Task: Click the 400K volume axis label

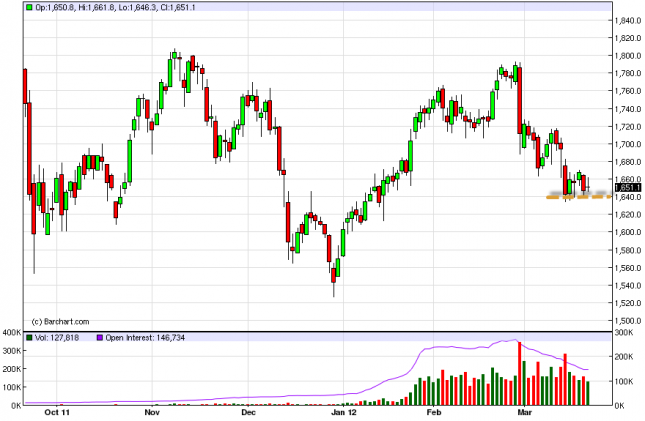Action: tap(11, 333)
